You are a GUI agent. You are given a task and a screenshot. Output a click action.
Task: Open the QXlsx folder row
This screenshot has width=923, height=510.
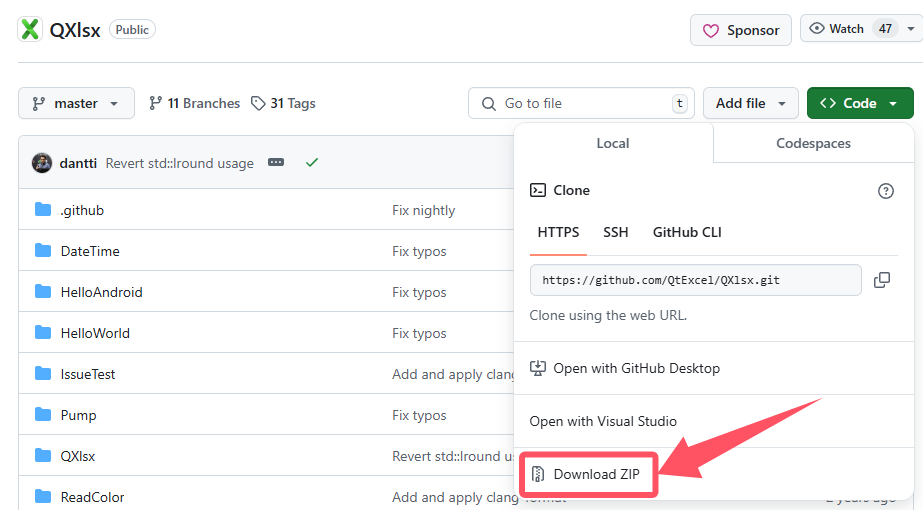tap(78, 456)
